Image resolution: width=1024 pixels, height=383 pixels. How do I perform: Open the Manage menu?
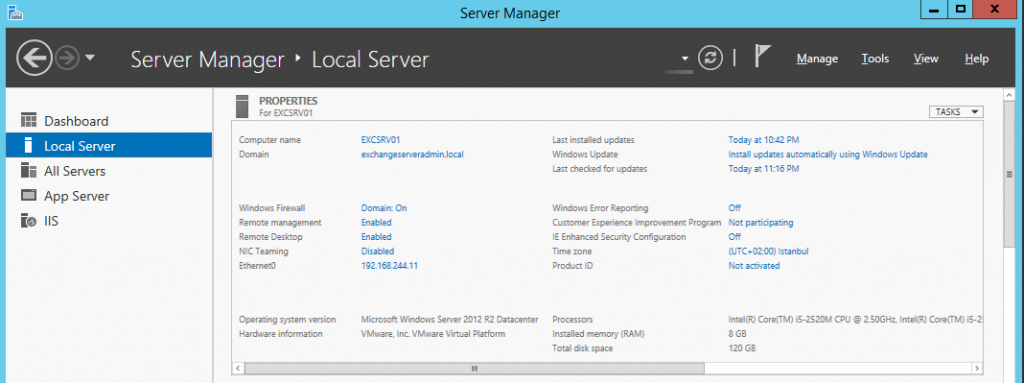817,59
